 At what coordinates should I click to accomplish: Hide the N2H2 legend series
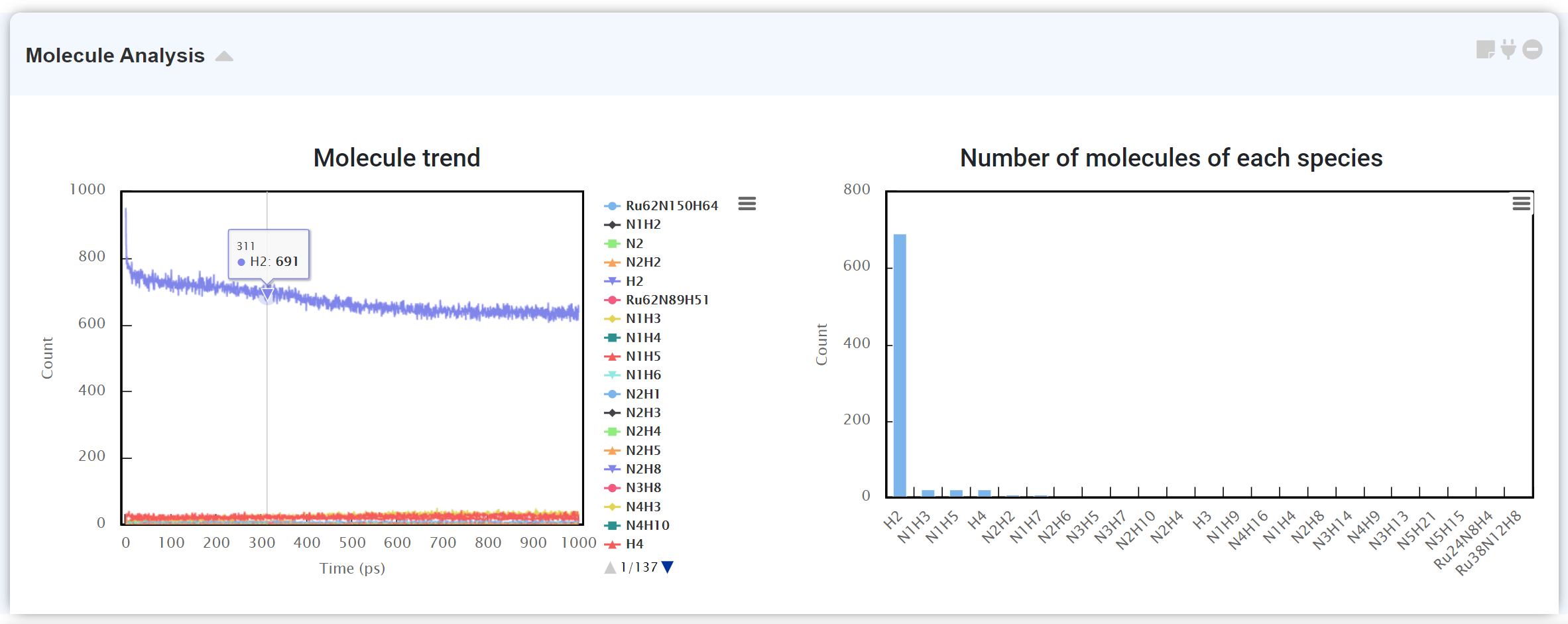(x=642, y=262)
